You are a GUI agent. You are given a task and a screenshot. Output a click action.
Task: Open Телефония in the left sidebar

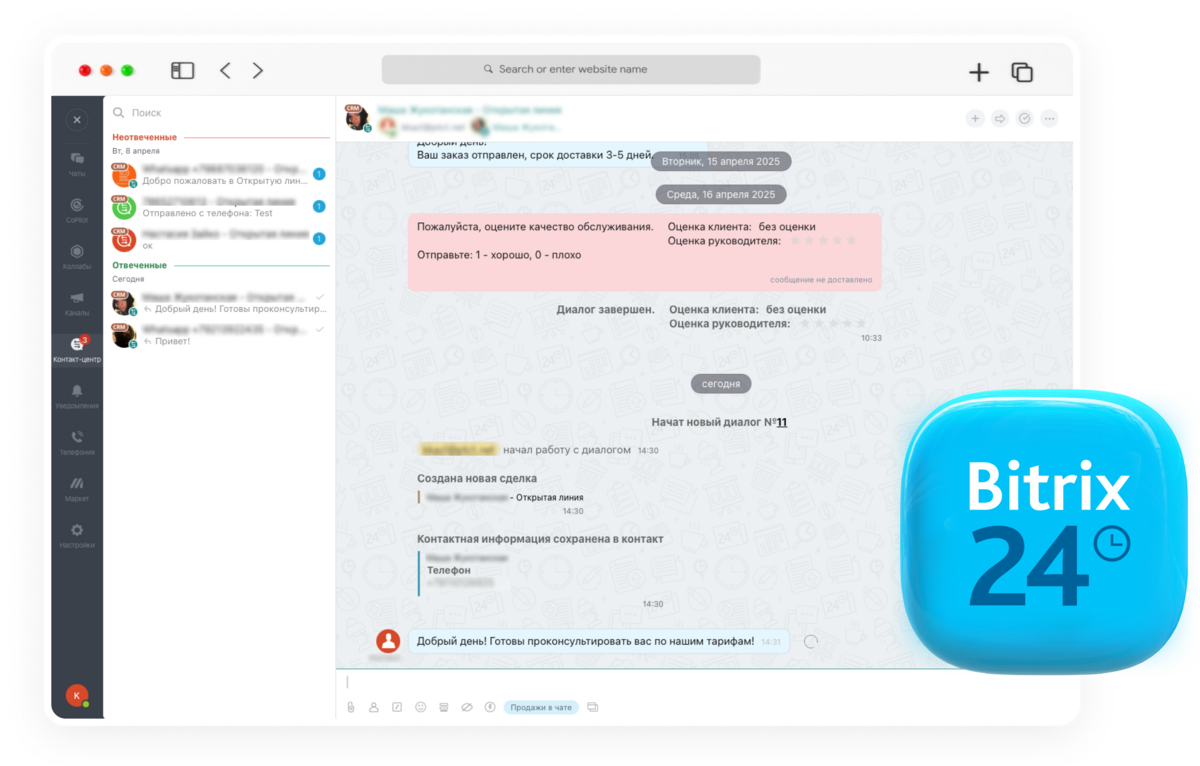point(77,442)
